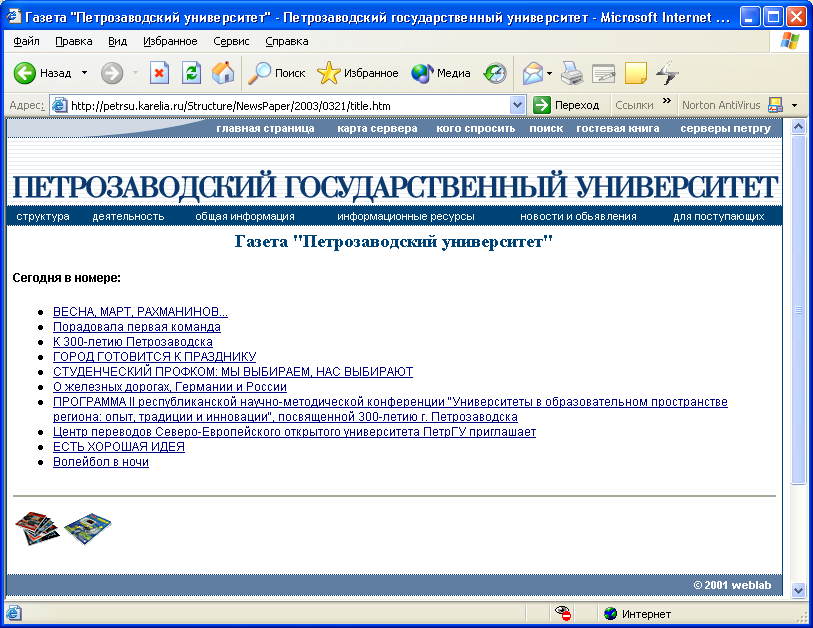Open the Файл menu
The width and height of the screenshot is (813, 628).
tap(26, 41)
